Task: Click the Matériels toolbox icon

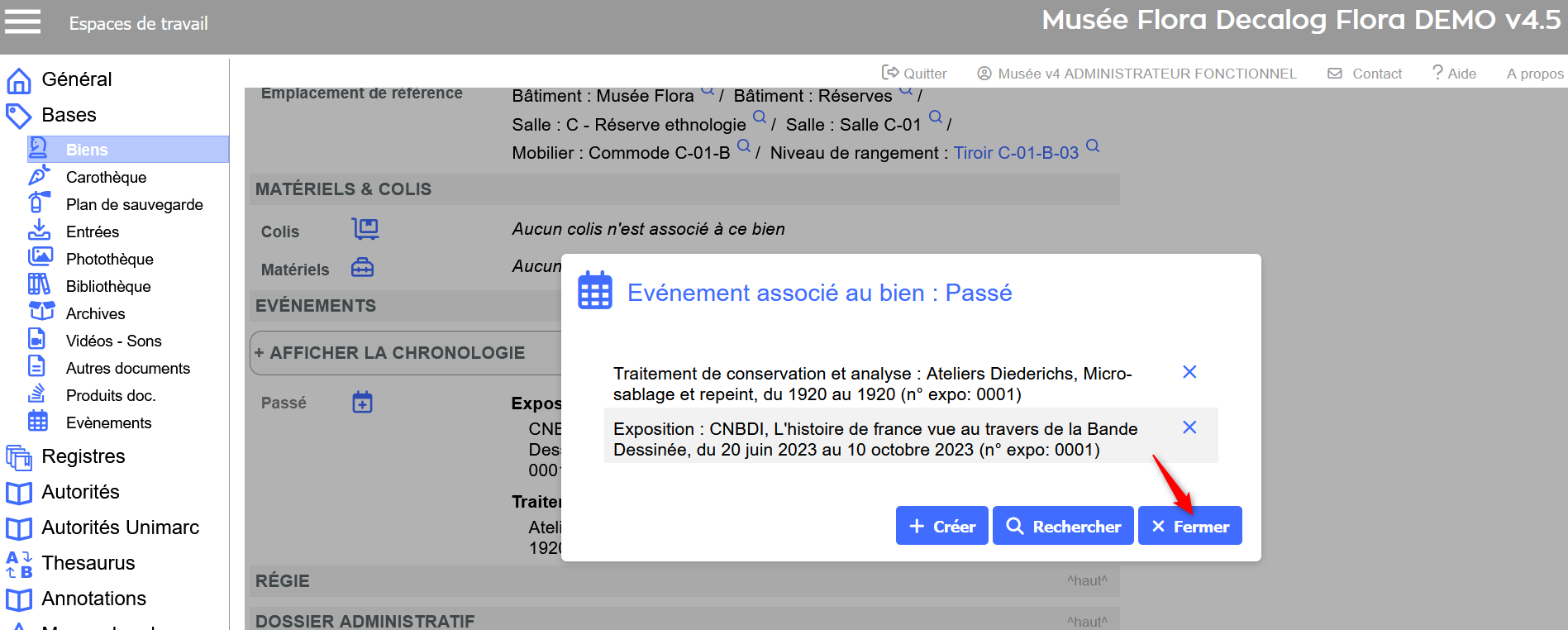Action: pos(362,268)
